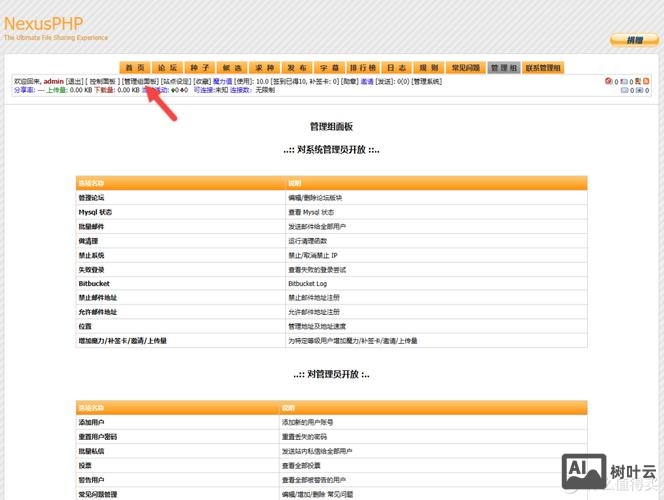Click the '添加新的用户账号' description text

coord(307,423)
